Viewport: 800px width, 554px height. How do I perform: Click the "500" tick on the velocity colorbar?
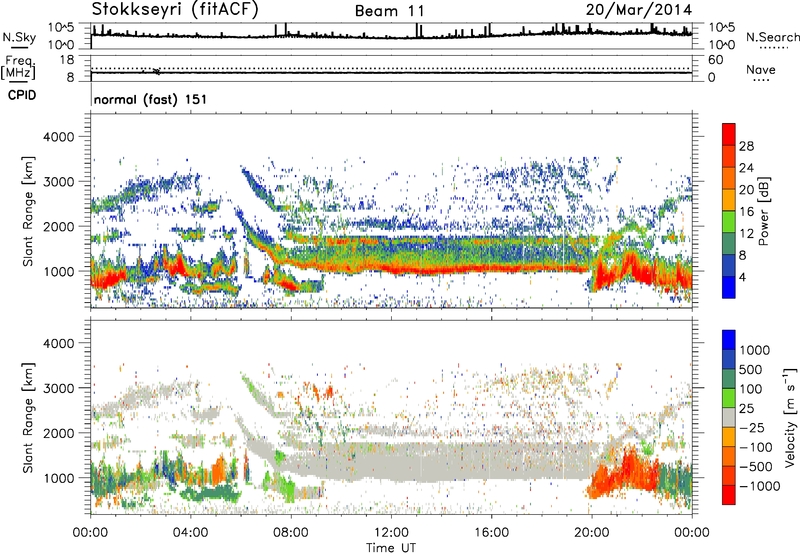[751, 369]
